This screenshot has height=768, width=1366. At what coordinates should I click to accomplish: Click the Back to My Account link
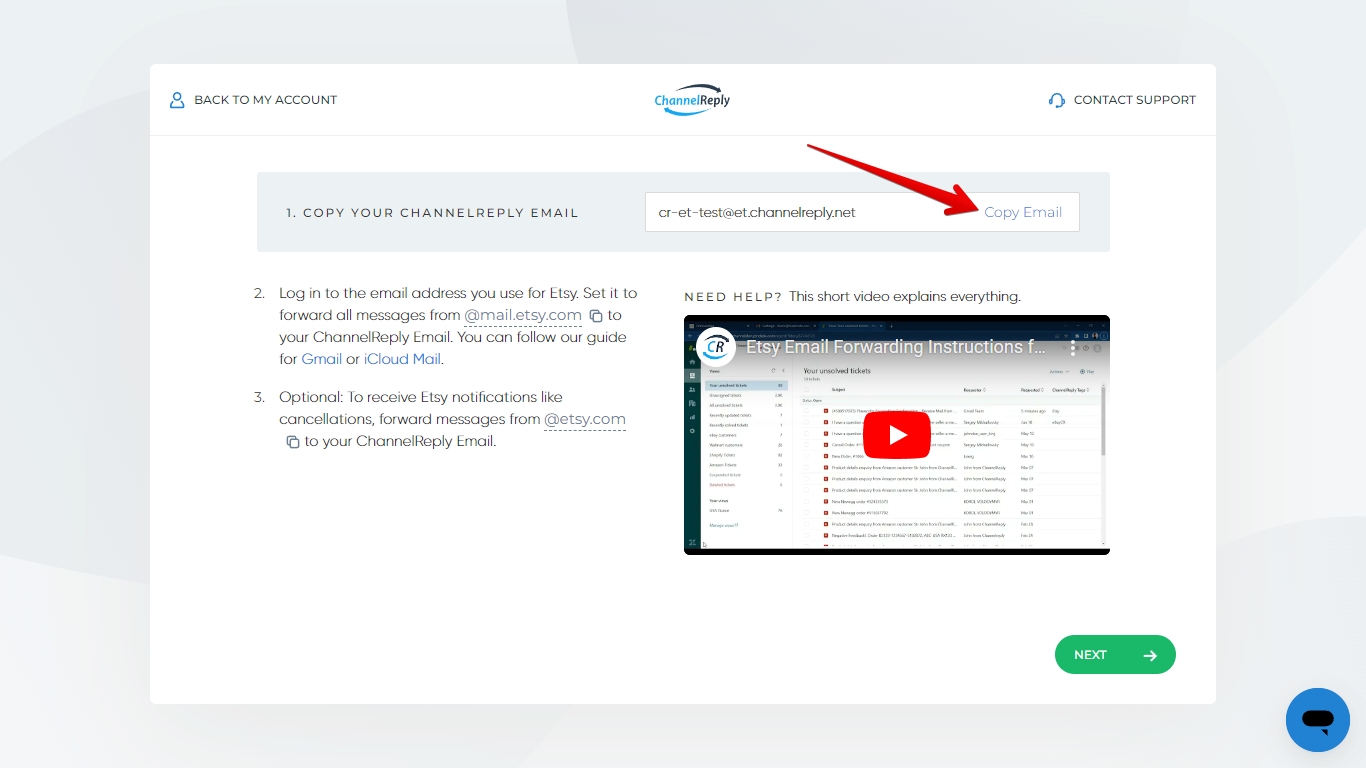click(253, 100)
